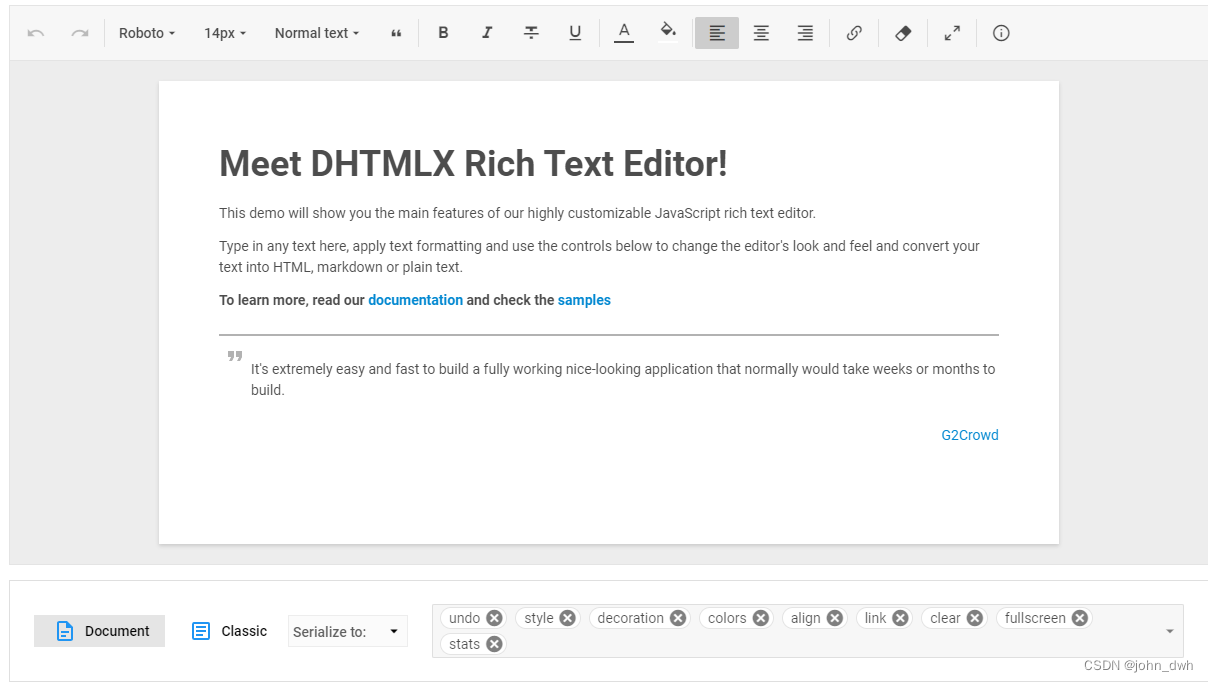Remove the 'decoration' tag

678,618
